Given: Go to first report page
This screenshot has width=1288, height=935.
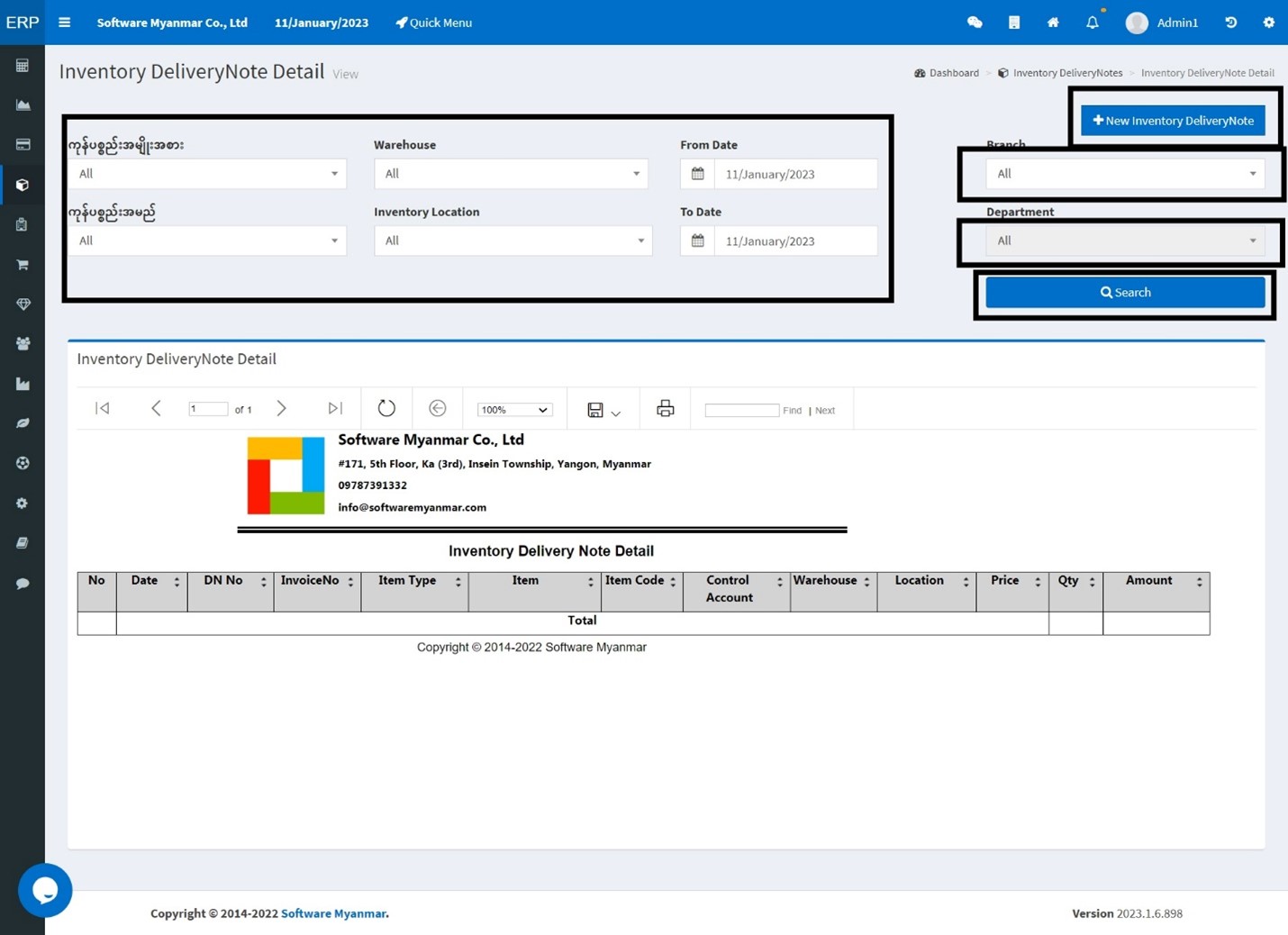Looking at the screenshot, I should click(x=103, y=408).
